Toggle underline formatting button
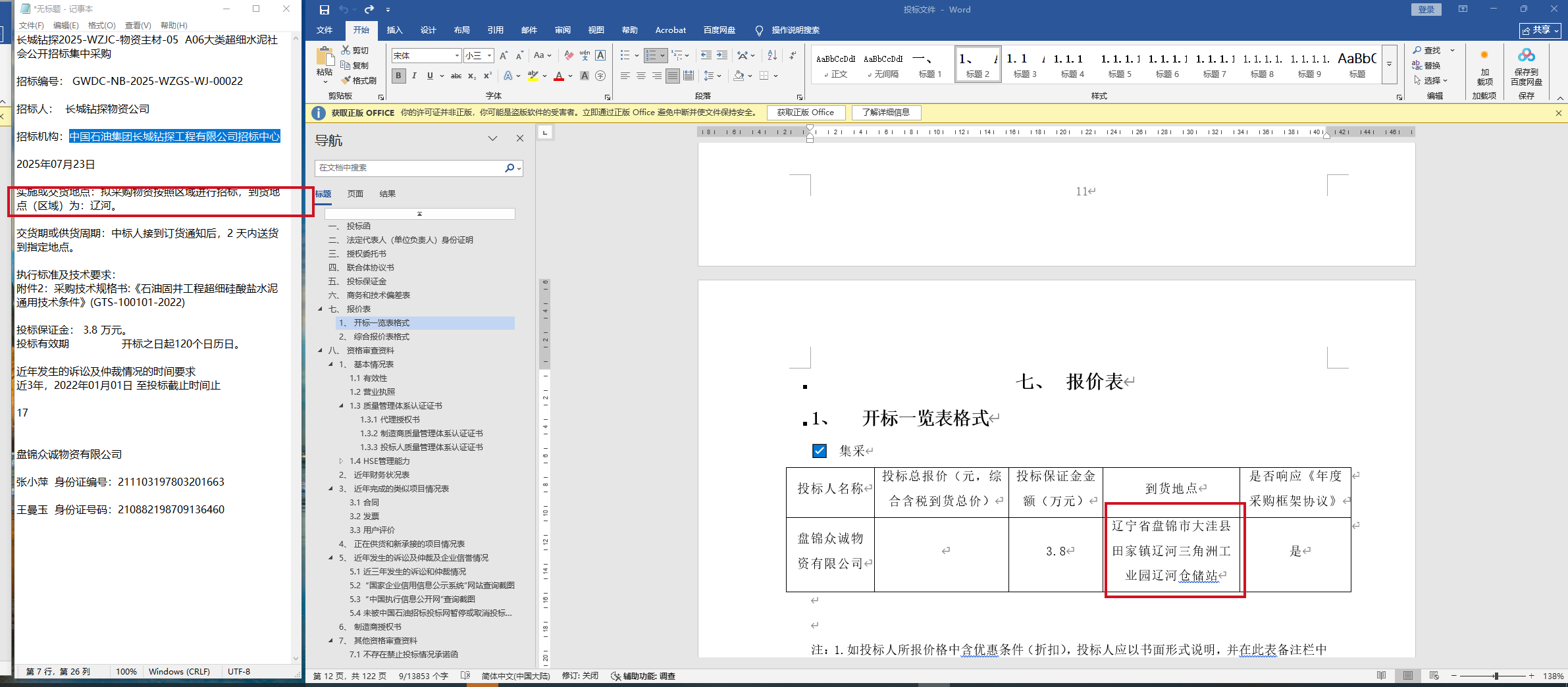 (x=430, y=76)
